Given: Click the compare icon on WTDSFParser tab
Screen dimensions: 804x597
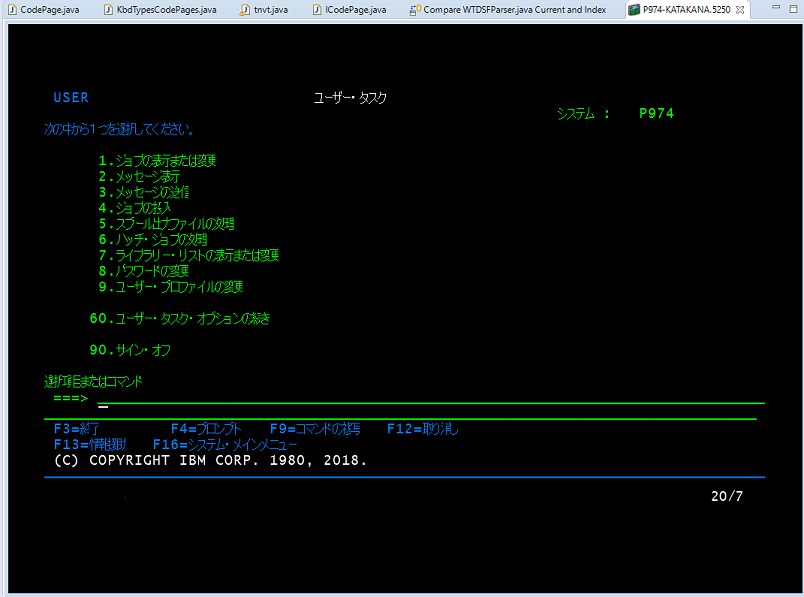Looking at the screenshot, I should [x=415, y=10].
